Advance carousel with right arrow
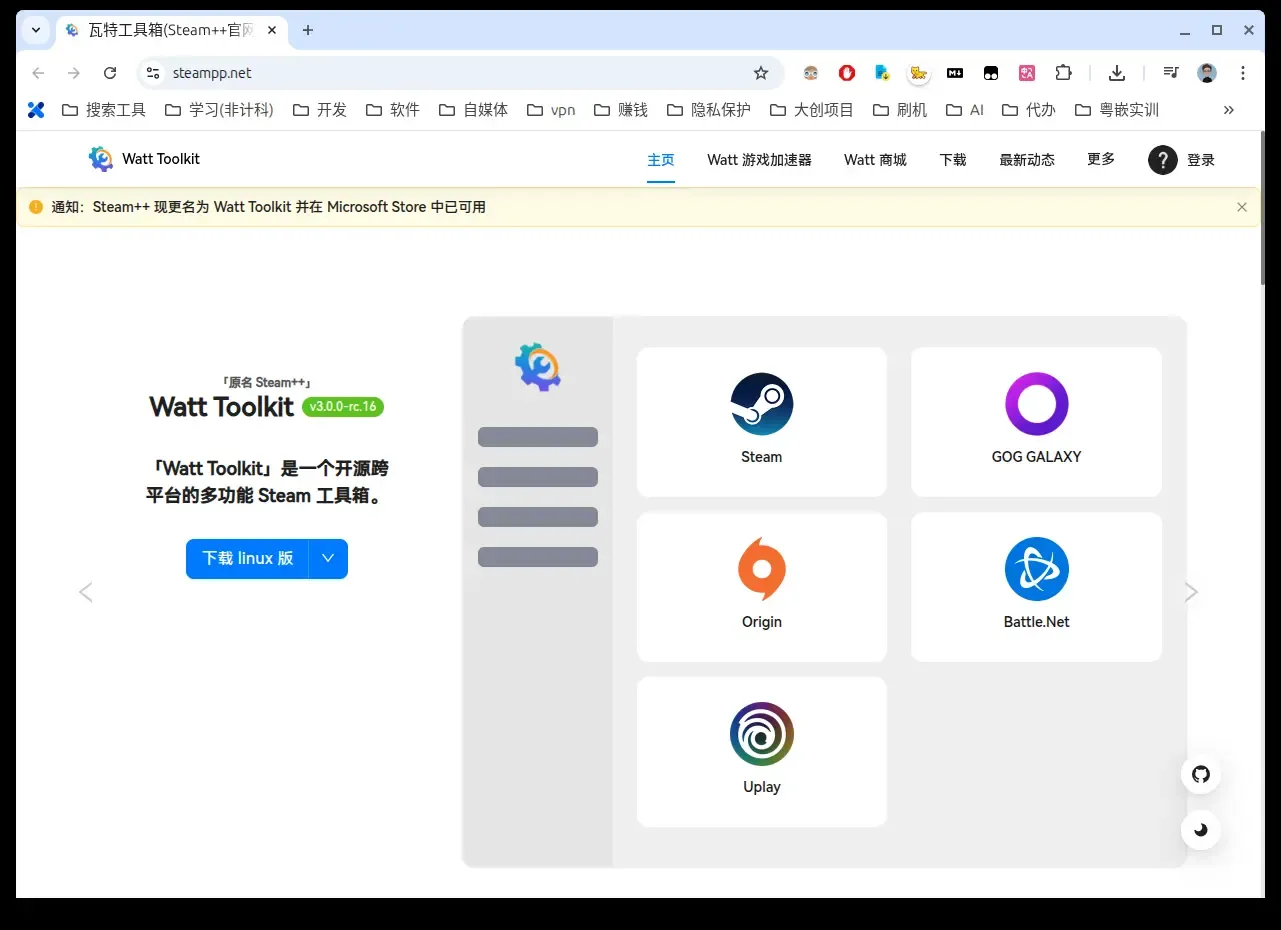Image resolution: width=1281 pixels, height=930 pixels. click(x=1190, y=592)
